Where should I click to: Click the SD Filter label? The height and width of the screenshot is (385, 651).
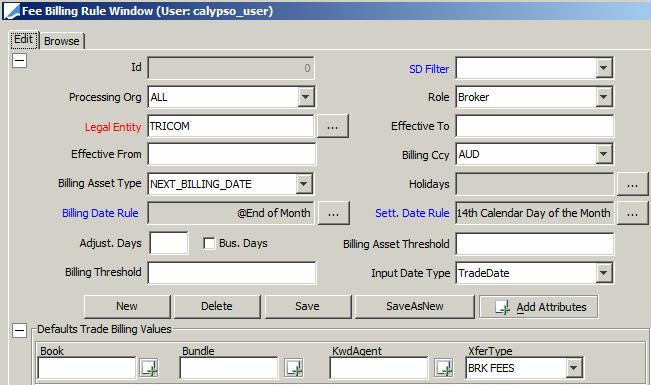(x=429, y=69)
